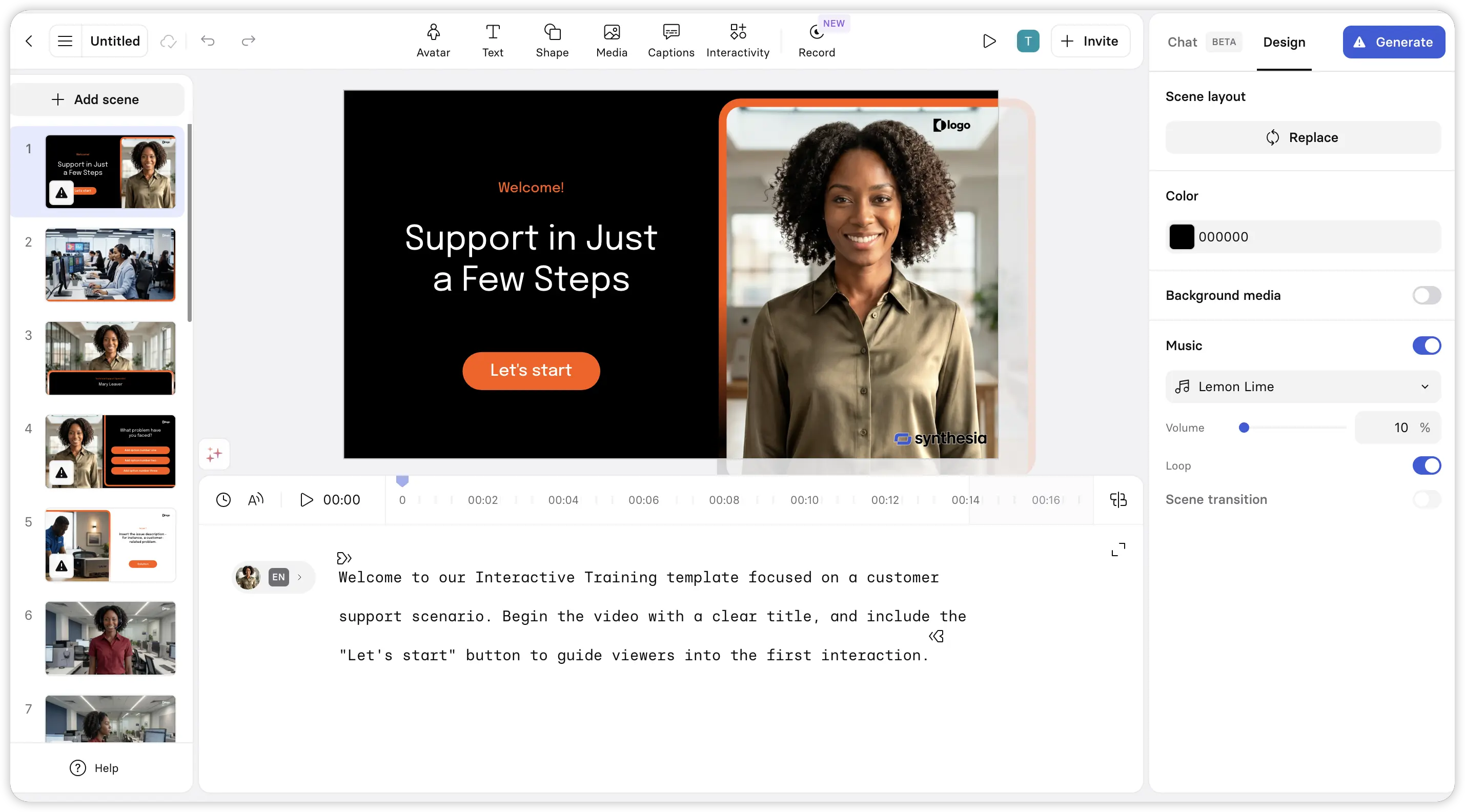Click the Record icon
This screenshot has width=1465, height=812.
(816, 33)
